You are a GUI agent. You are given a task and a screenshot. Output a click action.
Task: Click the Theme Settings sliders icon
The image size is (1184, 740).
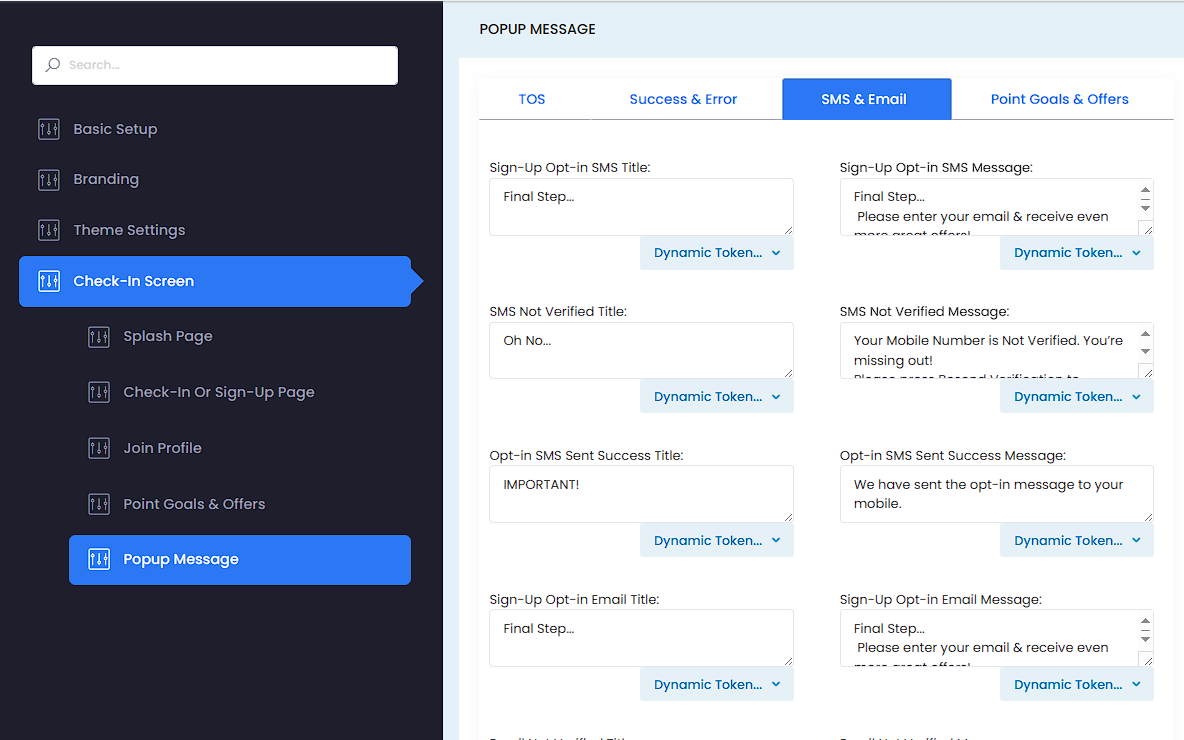(x=49, y=230)
